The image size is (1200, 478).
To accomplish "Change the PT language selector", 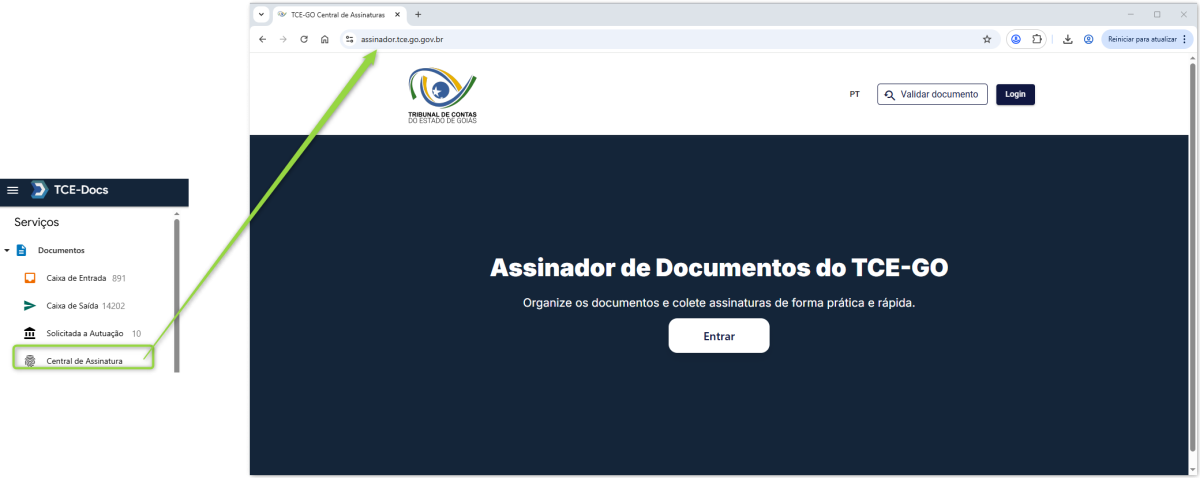I will click(854, 94).
